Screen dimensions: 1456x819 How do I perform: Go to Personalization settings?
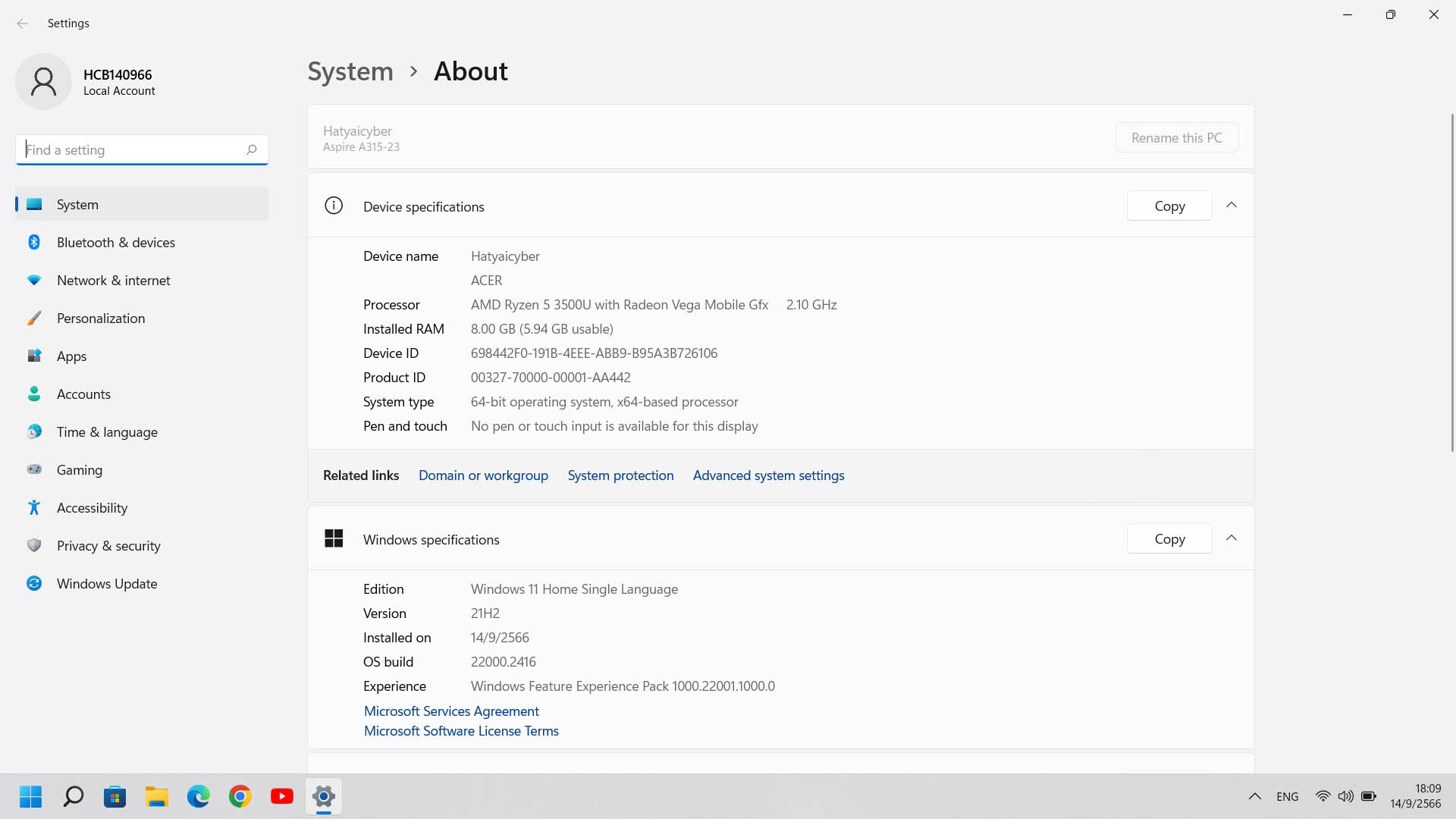(x=142, y=318)
